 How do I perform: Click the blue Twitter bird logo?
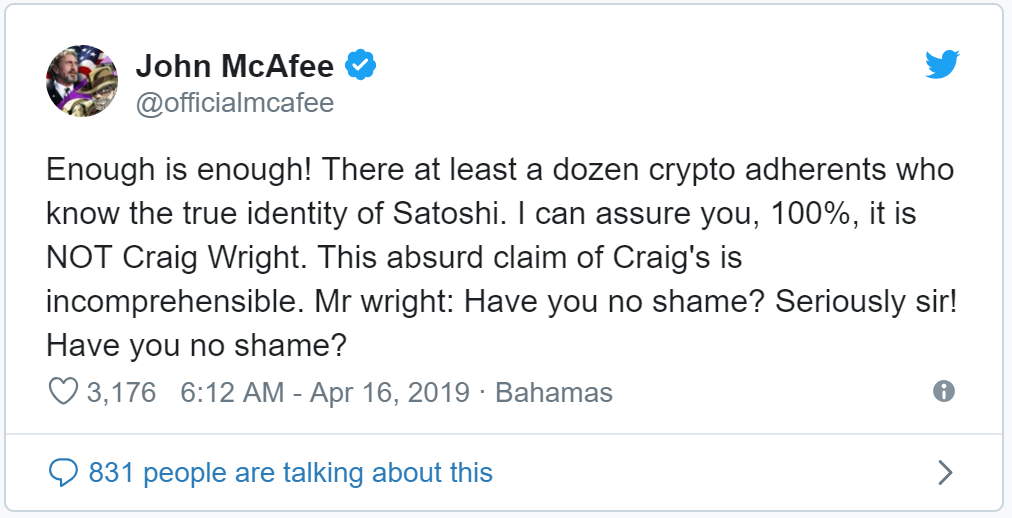coord(942,66)
